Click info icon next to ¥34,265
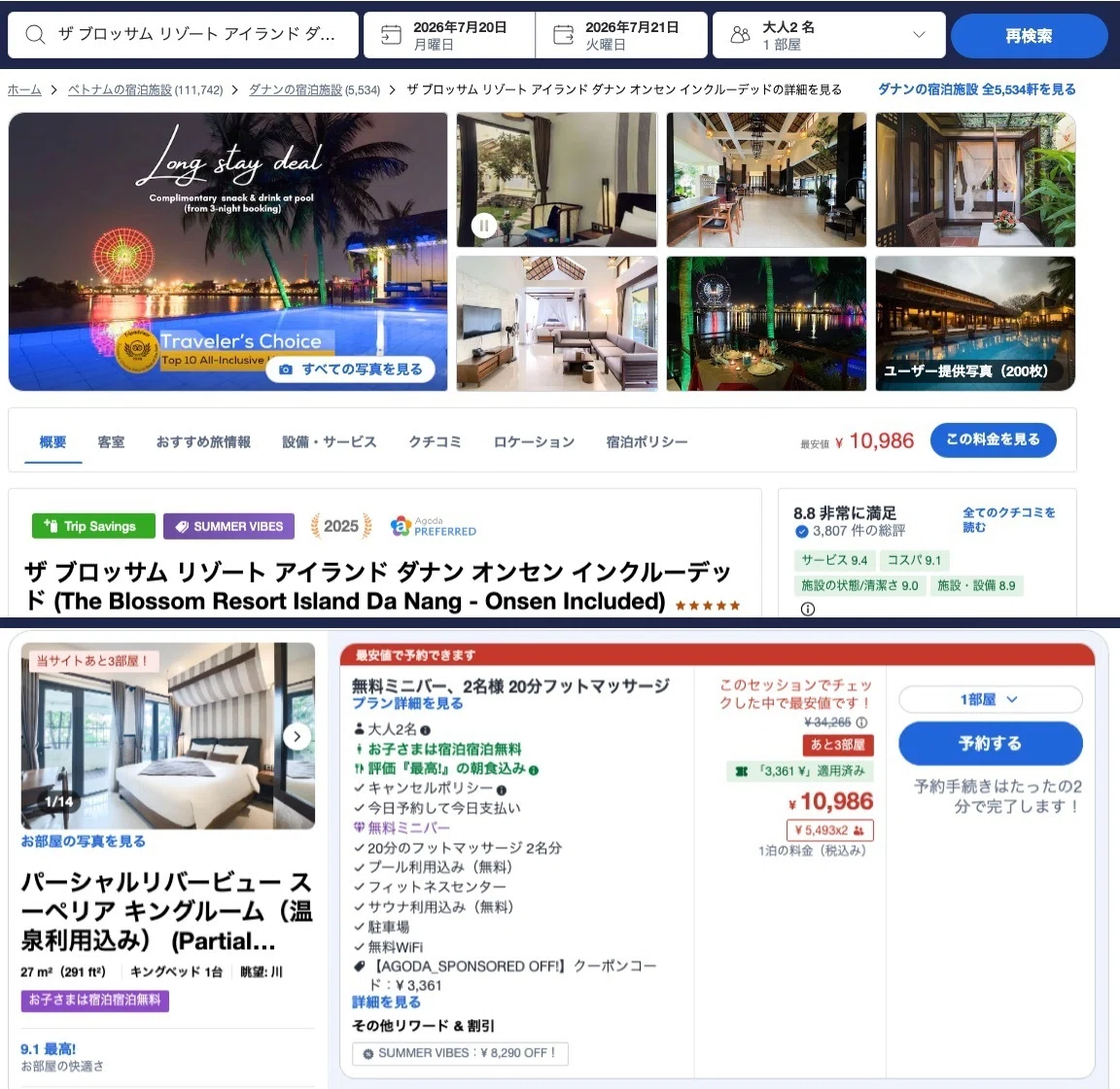This screenshot has height=1089, width=1120. [x=862, y=722]
